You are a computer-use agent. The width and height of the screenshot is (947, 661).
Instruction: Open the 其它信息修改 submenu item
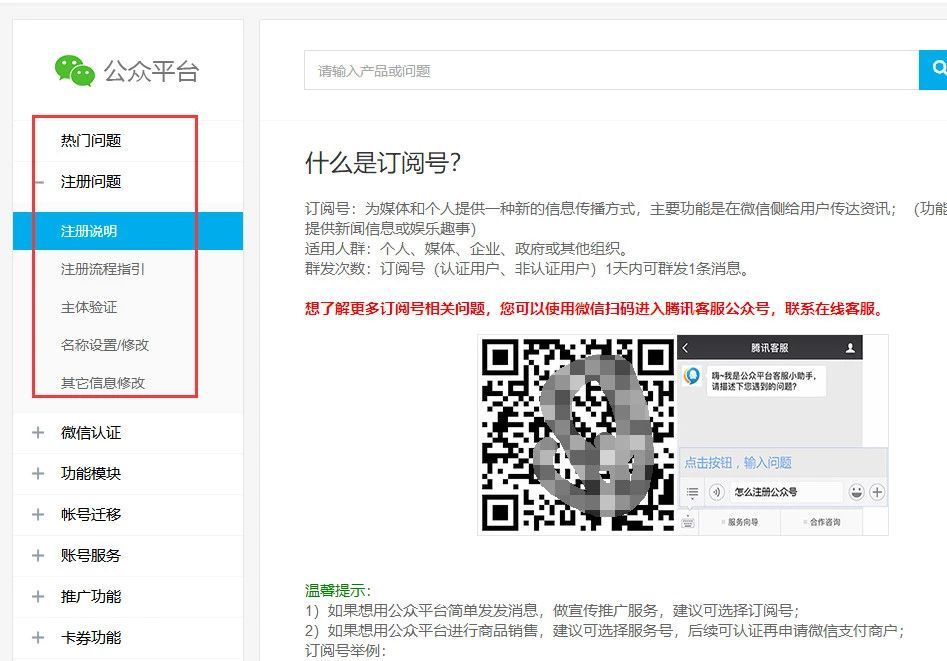point(103,383)
